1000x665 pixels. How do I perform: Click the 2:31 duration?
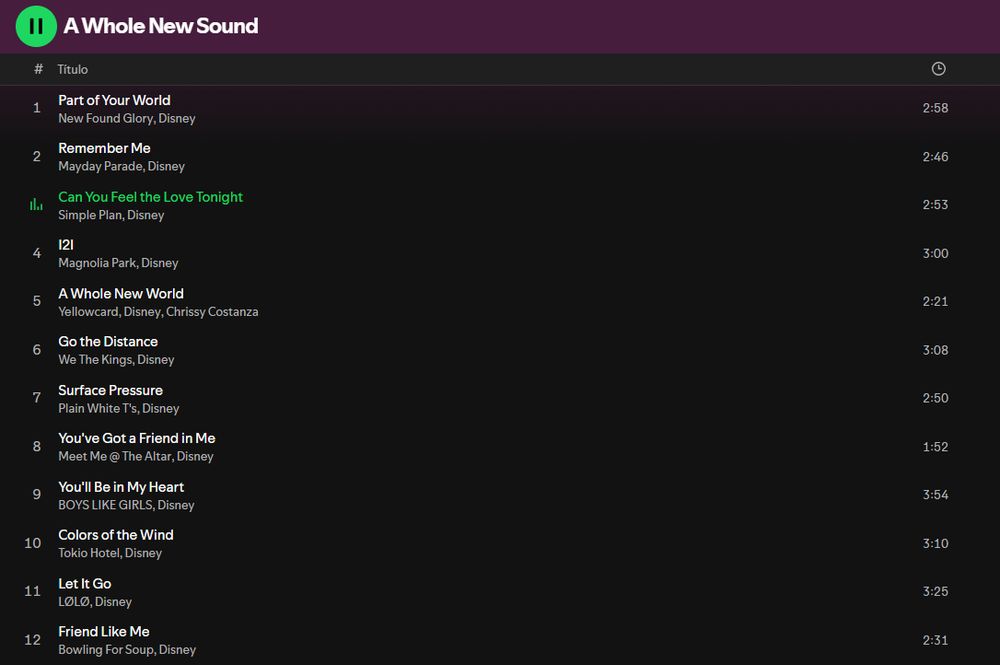pyautogui.click(x=935, y=639)
